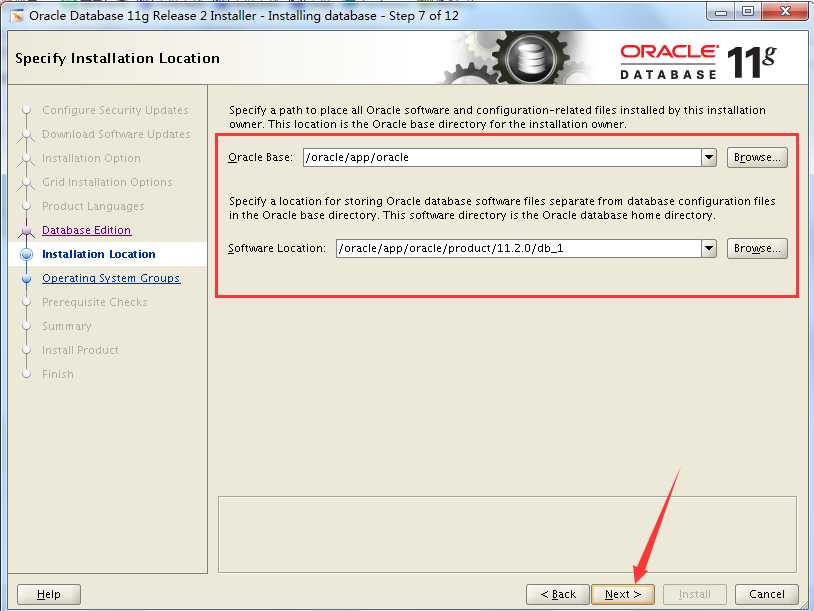Image resolution: width=814 pixels, height=611 pixels.
Task: Expand the Oracle Base dropdown arrow
Action: point(709,157)
